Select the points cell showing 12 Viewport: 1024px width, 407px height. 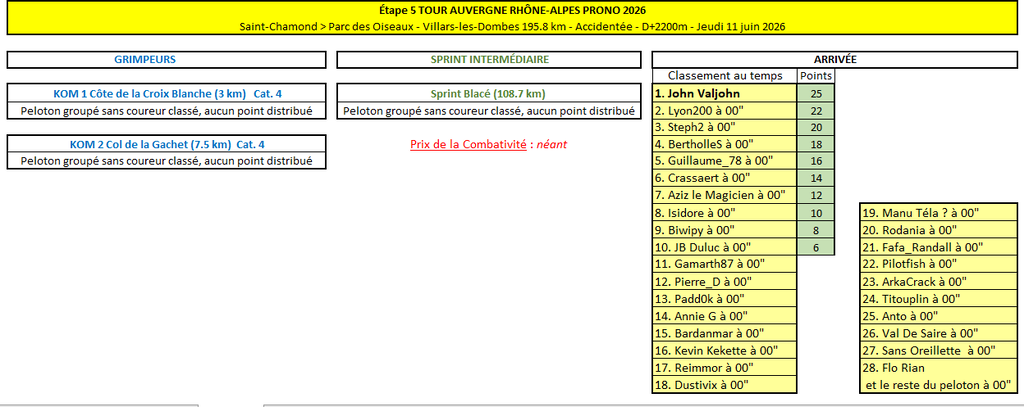click(816, 195)
